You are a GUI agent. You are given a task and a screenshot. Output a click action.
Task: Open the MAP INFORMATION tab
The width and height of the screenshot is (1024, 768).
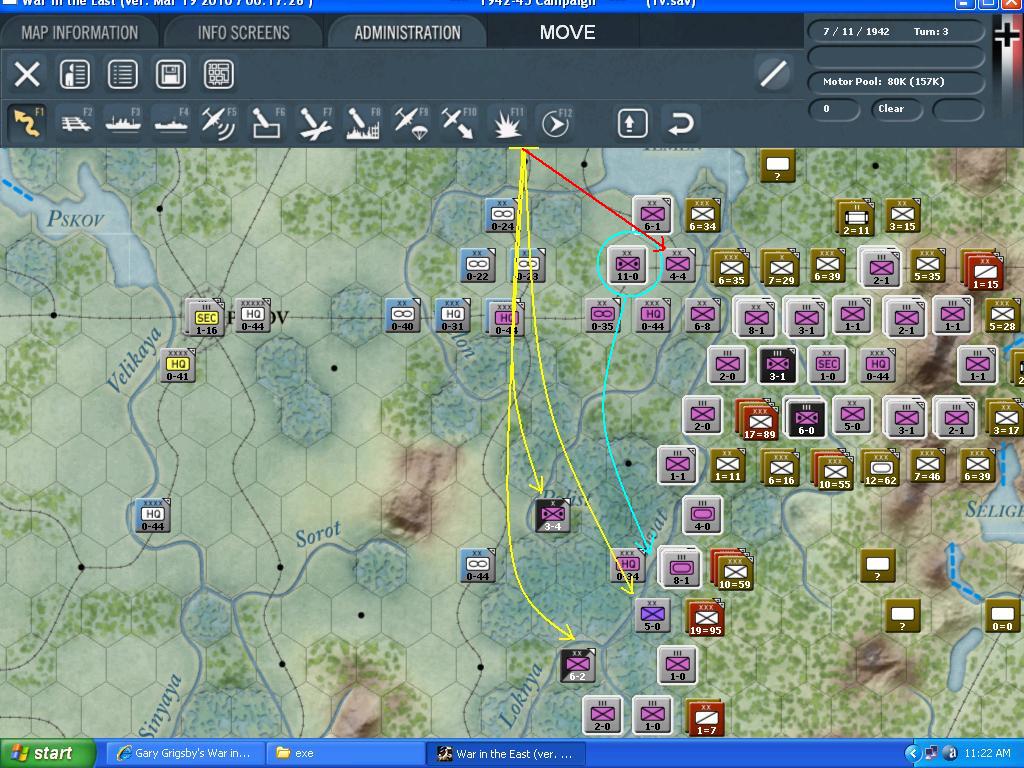[x=80, y=33]
